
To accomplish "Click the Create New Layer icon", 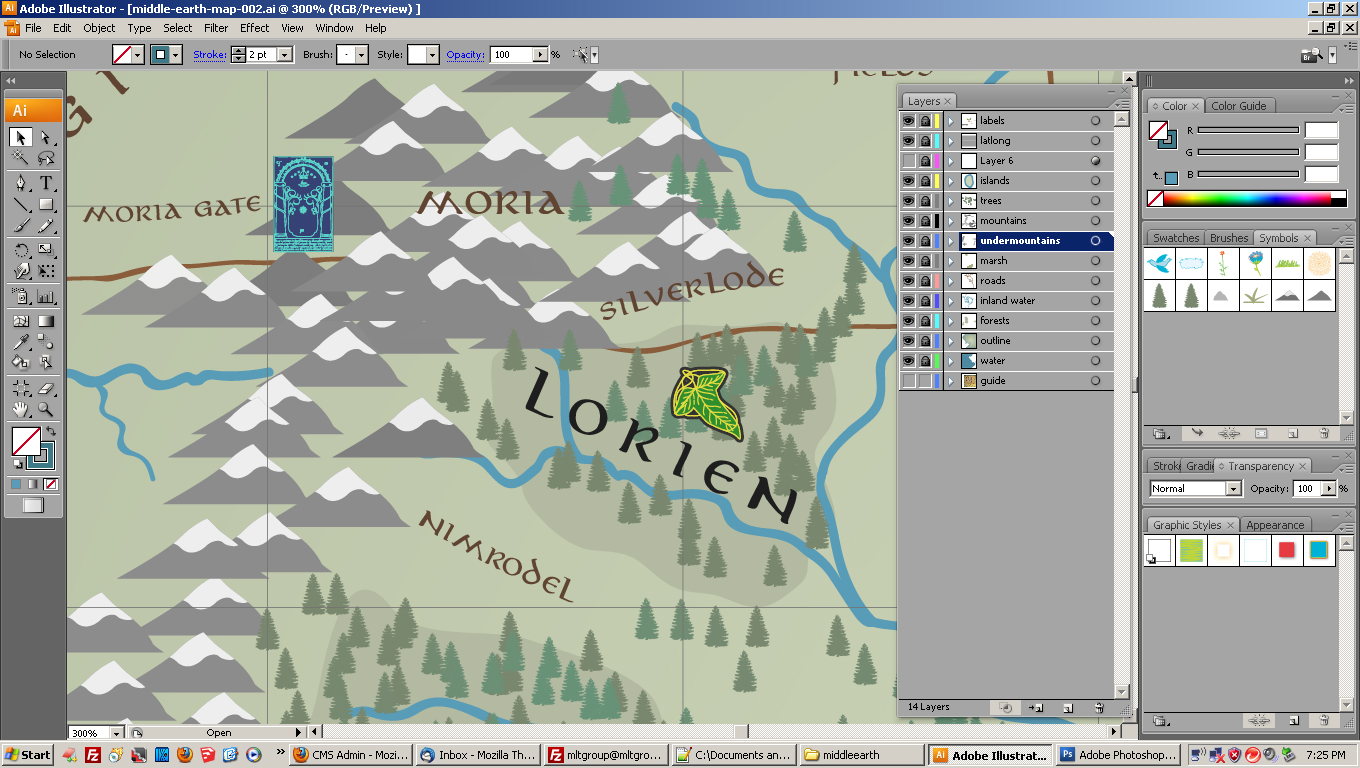I will [x=1068, y=708].
